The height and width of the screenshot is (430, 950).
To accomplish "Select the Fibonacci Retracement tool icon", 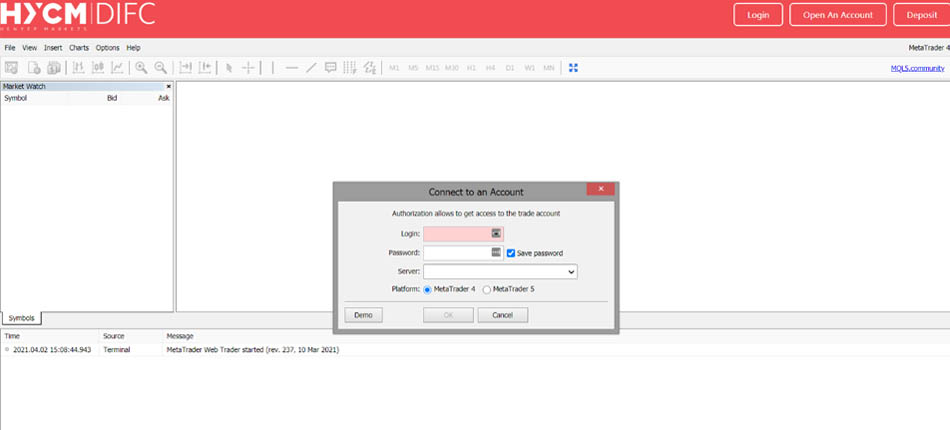I will click(x=370, y=68).
